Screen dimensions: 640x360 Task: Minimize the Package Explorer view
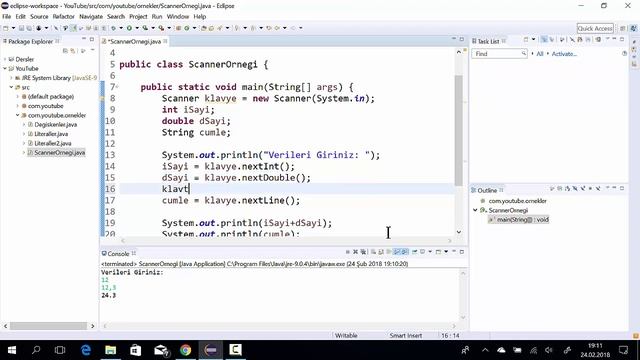(x=84, y=39)
